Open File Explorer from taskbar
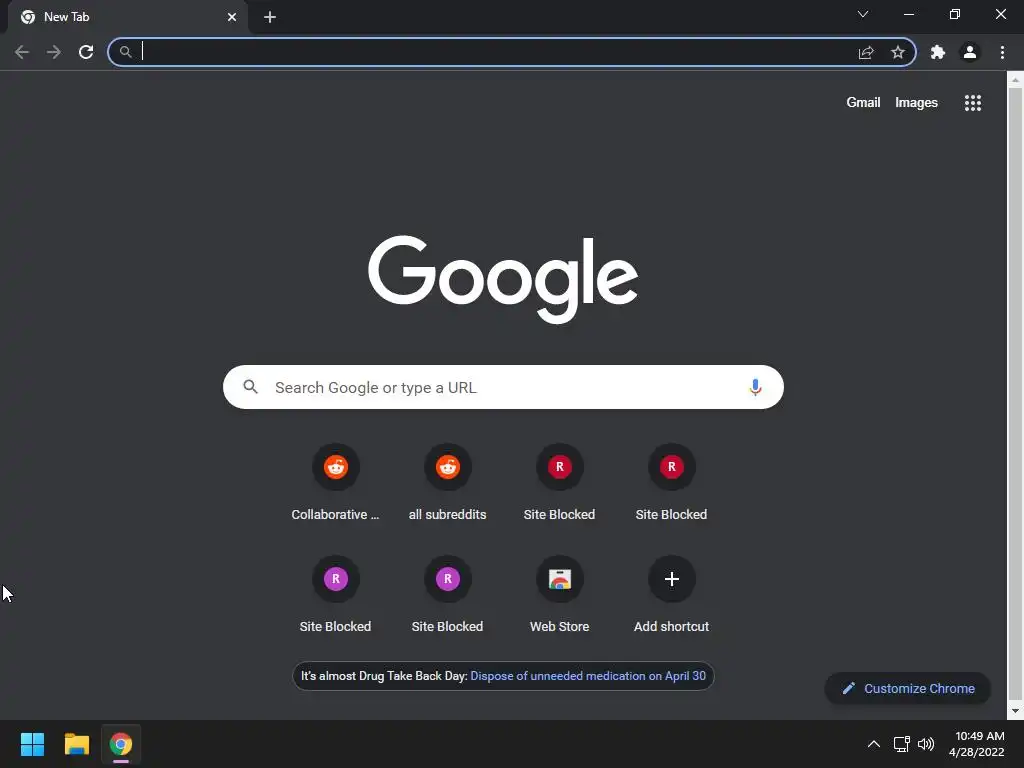Screen dimensions: 1024x768 76,744
